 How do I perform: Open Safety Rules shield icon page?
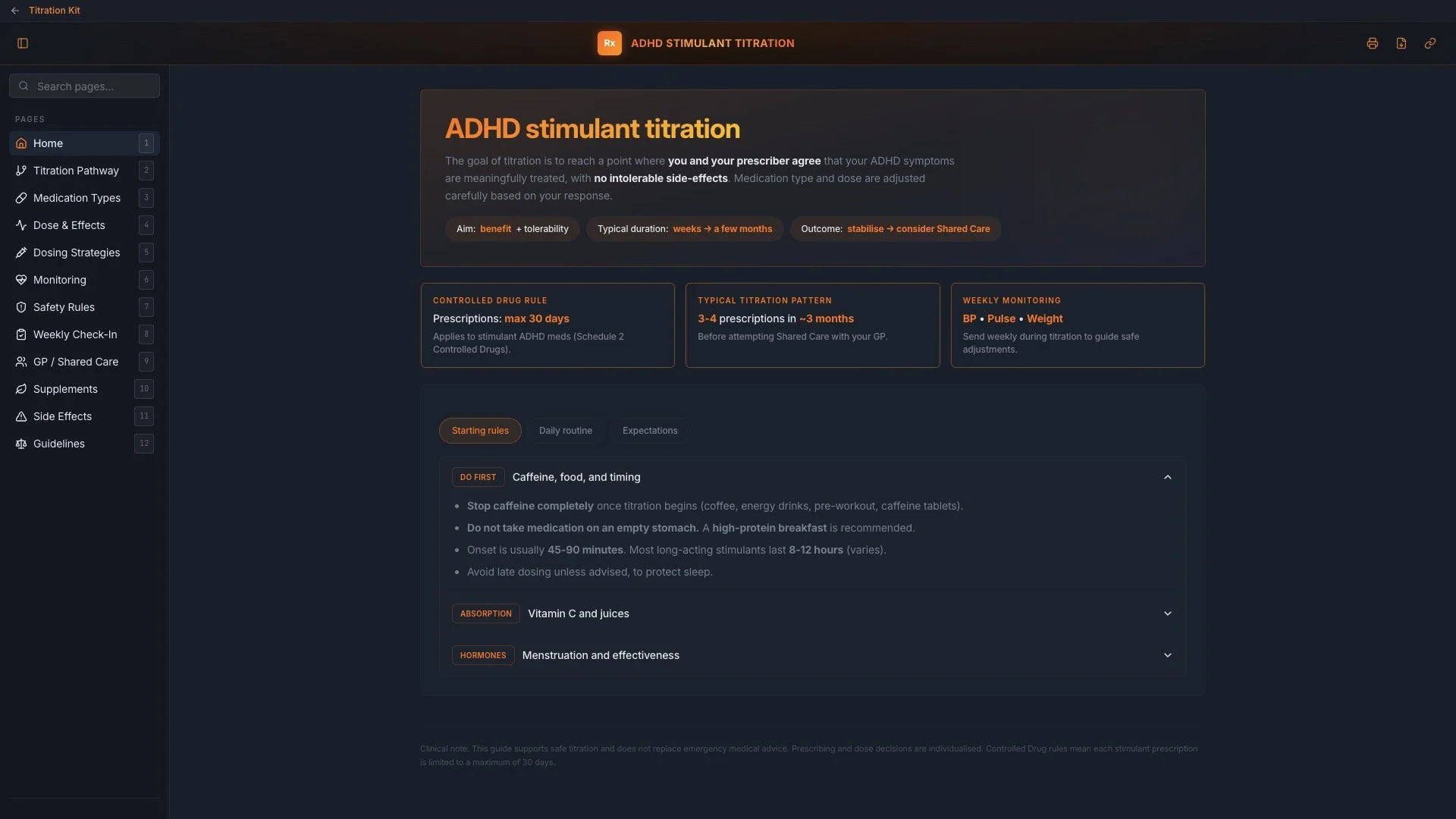(21, 307)
